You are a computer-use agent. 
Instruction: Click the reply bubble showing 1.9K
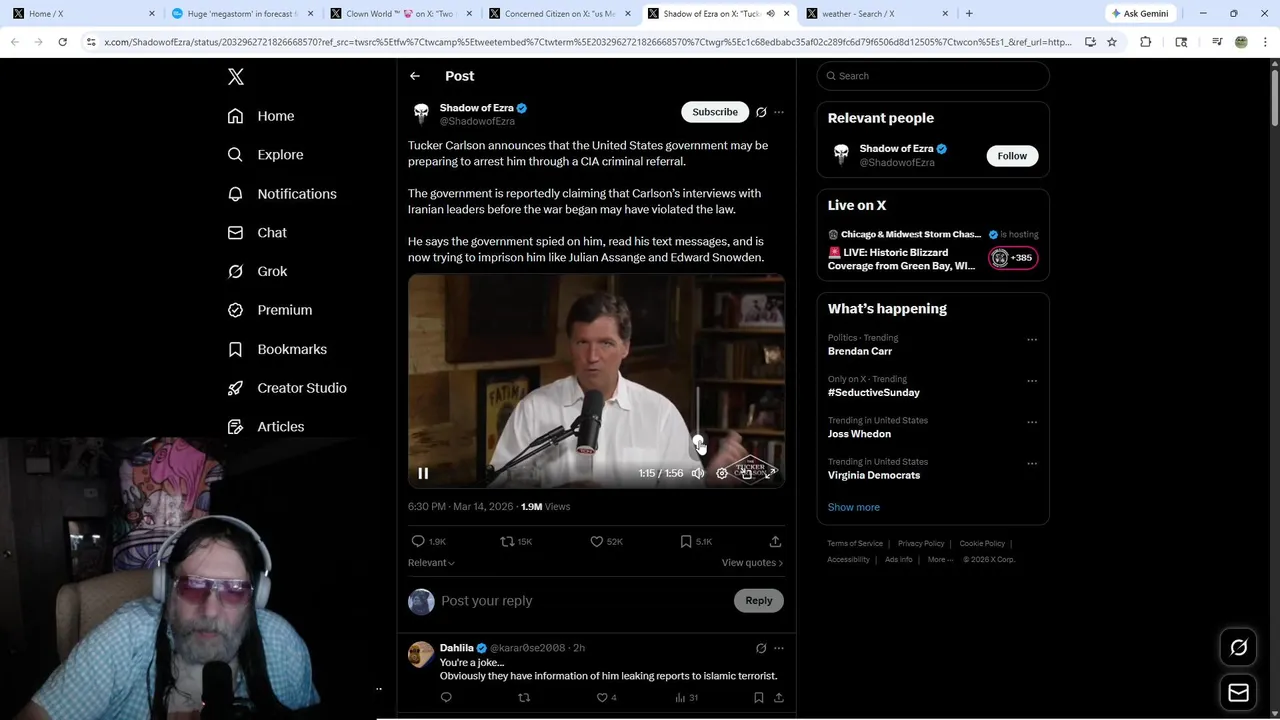tap(428, 541)
